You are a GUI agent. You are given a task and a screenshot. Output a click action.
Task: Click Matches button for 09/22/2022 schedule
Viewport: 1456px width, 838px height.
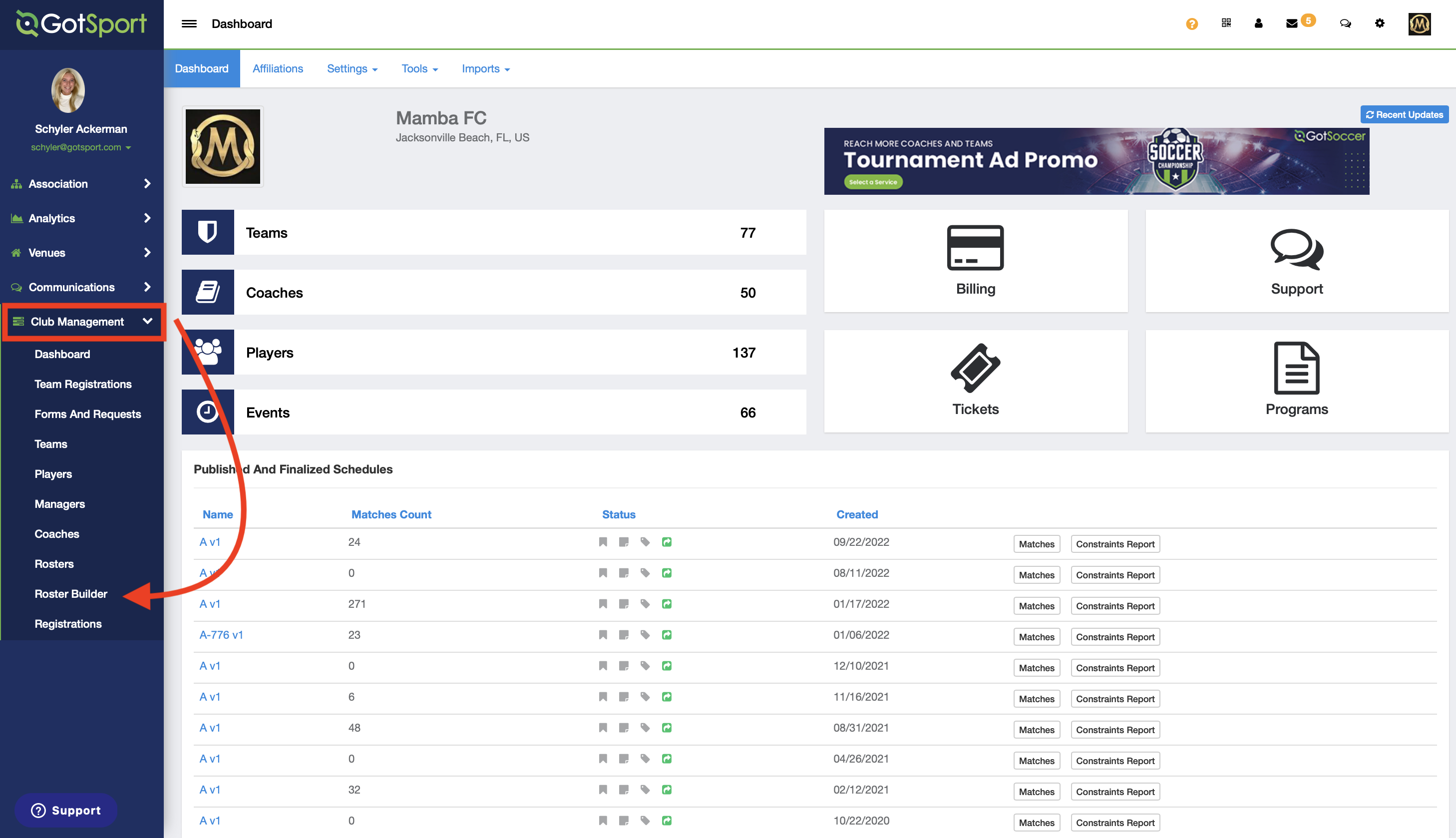point(1037,544)
